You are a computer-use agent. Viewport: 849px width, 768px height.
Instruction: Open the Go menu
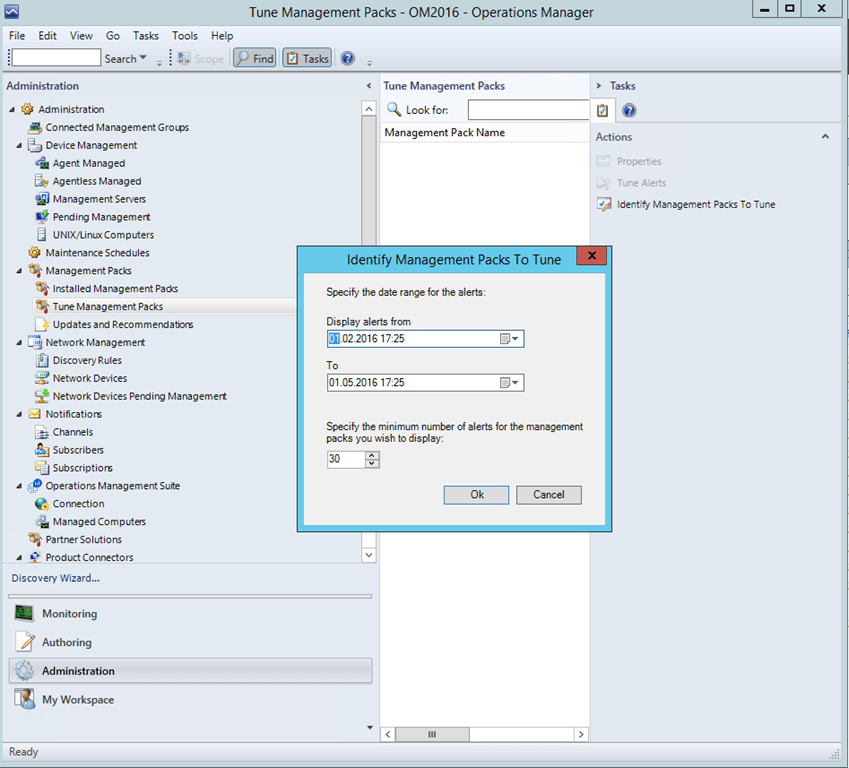(113, 36)
